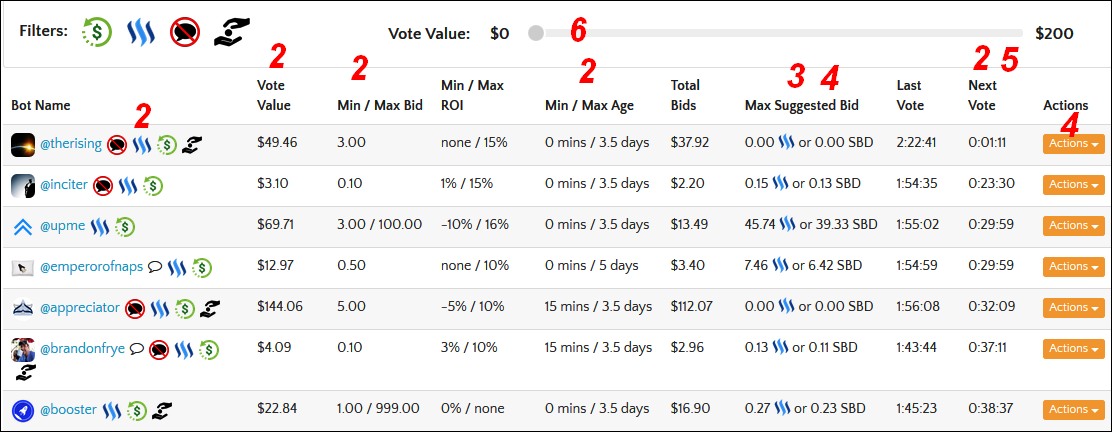The height and width of the screenshot is (432, 1112).
Task: Click the green dollar icon beside @appreciator
Action: (x=185, y=309)
